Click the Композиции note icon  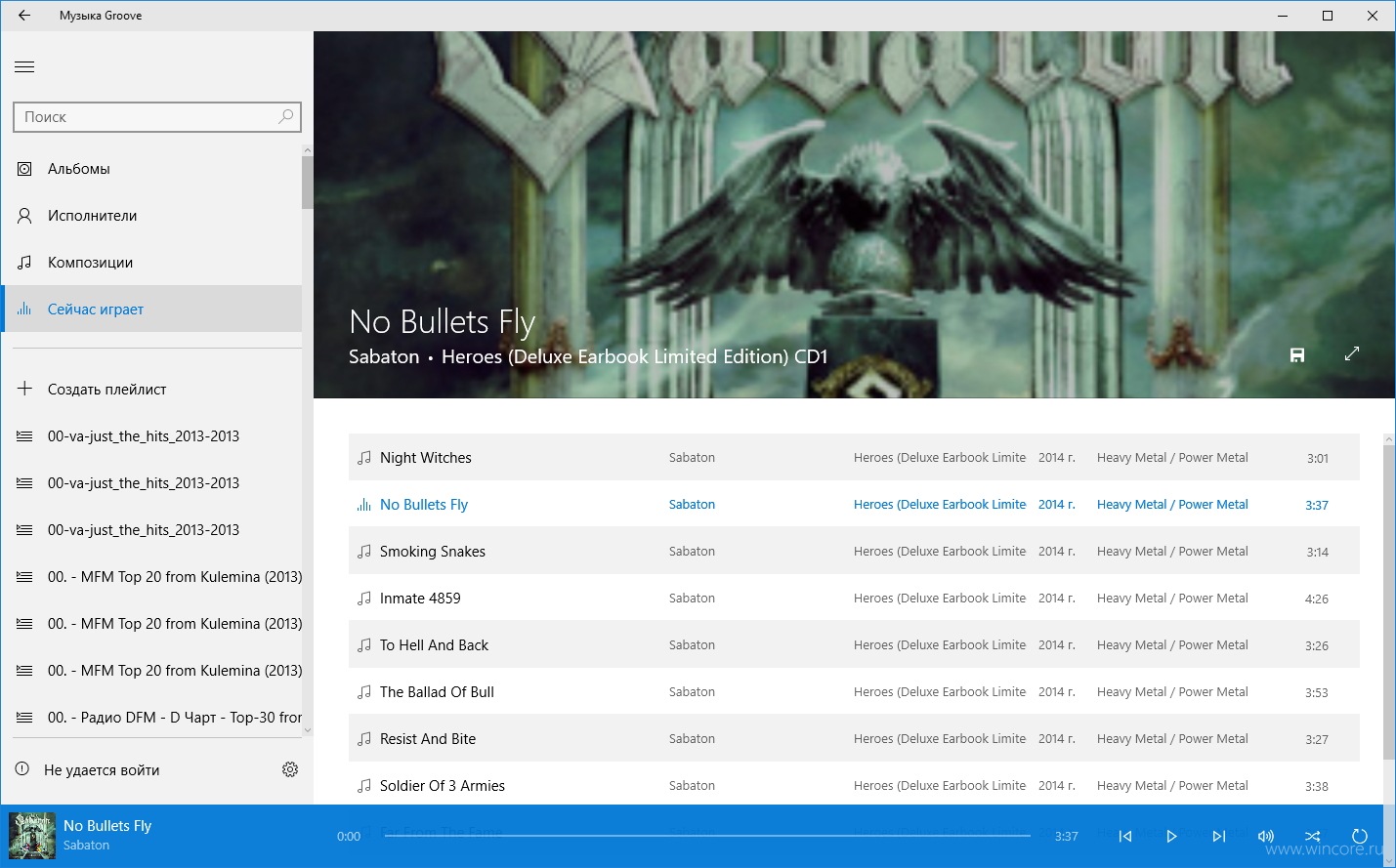(x=24, y=263)
